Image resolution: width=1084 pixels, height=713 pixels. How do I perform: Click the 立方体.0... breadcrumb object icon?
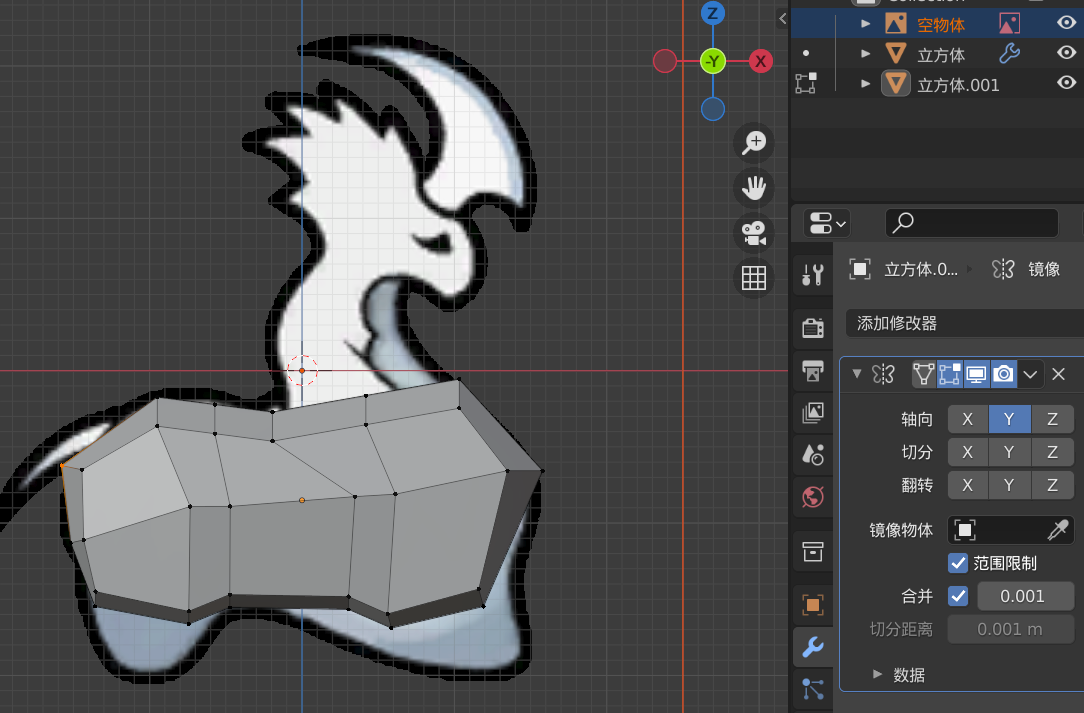coord(860,269)
